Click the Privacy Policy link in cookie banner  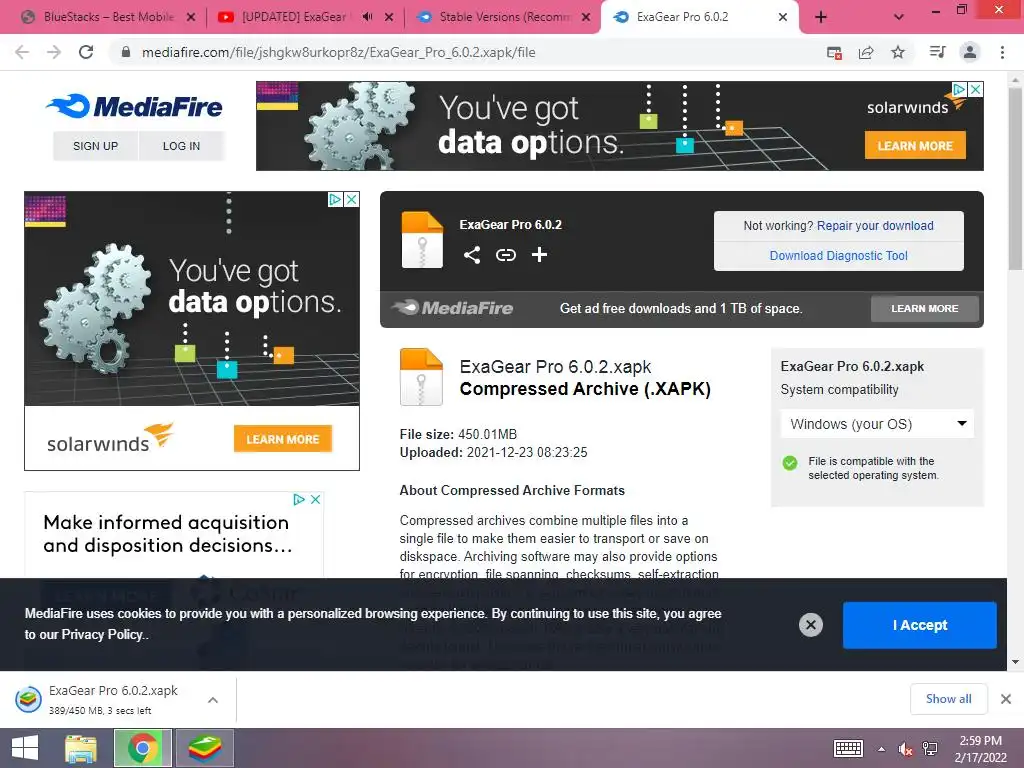tap(102, 634)
